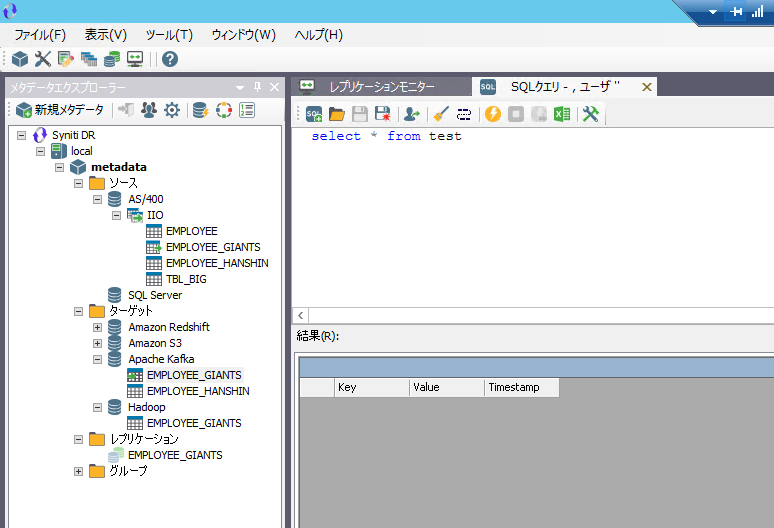This screenshot has width=774, height=528.
Task: Select the EMPLOYEE table under IIO
Action: pos(192,231)
